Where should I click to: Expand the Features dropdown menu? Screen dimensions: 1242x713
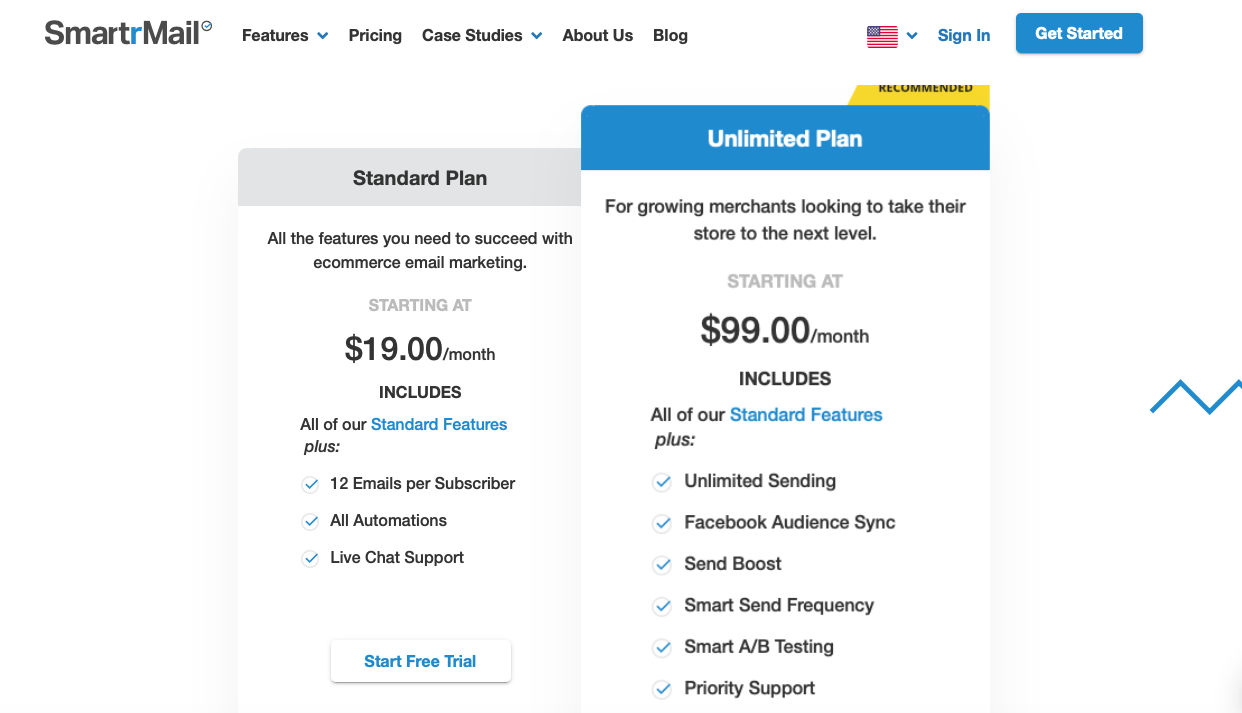pyautogui.click(x=285, y=36)
